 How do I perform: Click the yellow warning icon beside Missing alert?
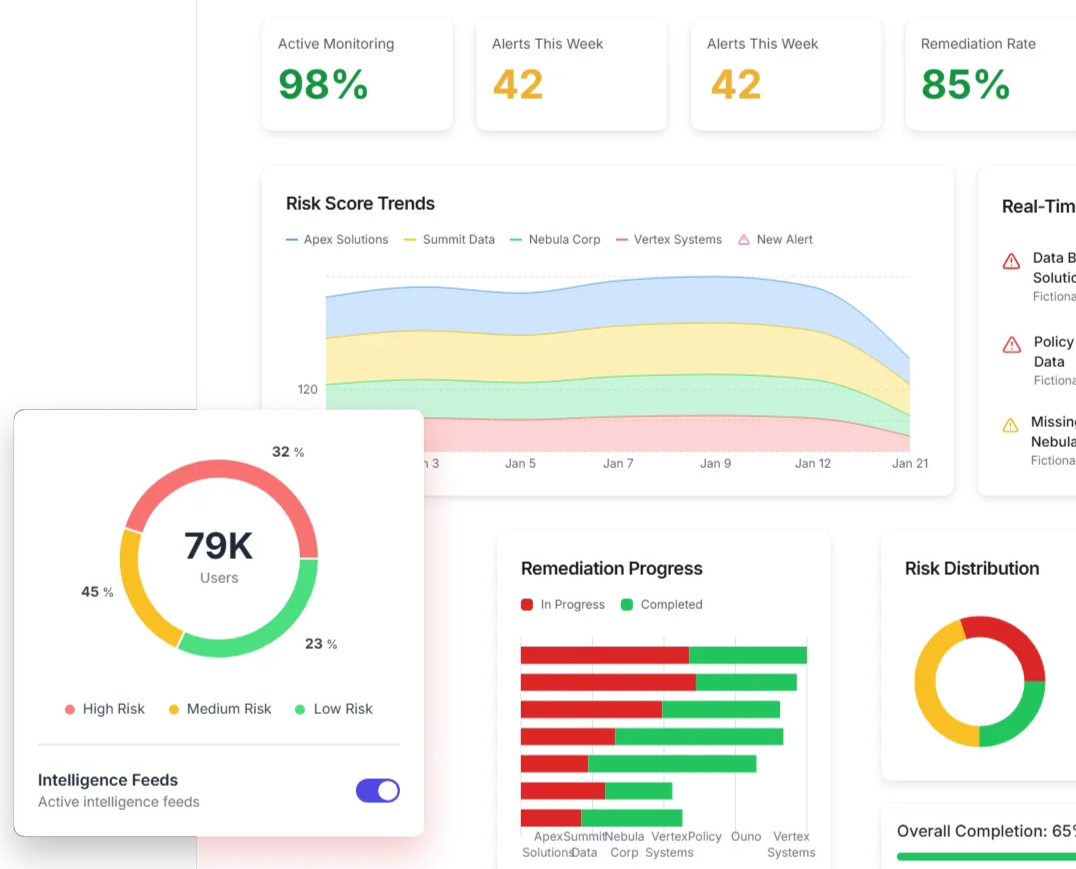coord(1010,425)
